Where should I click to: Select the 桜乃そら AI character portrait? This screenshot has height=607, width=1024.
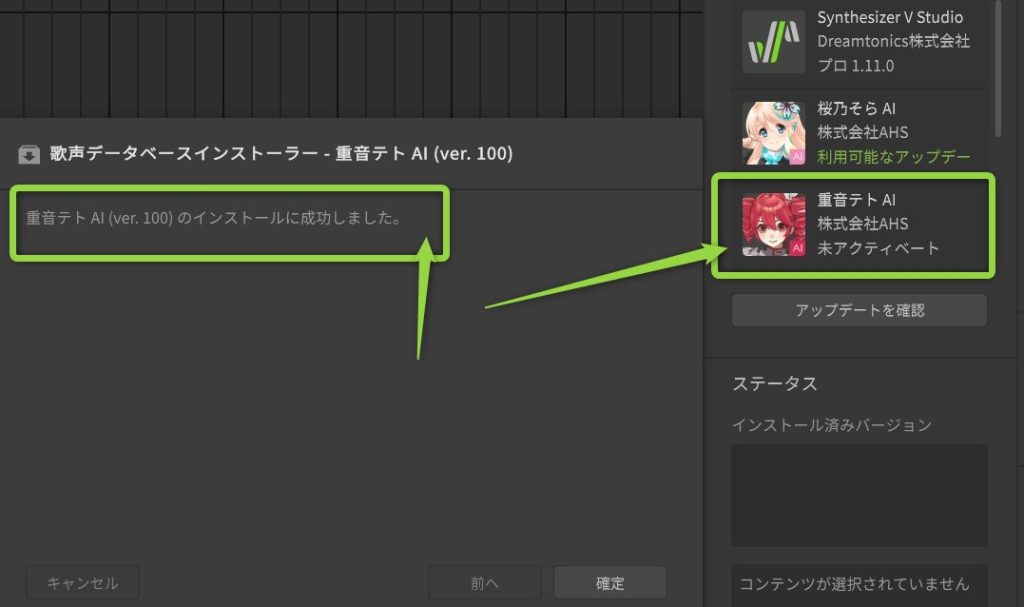tap(773, 133)
